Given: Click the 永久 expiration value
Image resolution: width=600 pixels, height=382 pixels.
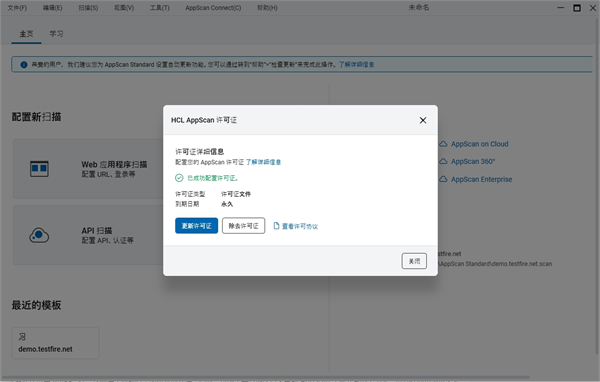Looking at the screenshot, I should 227,204.
